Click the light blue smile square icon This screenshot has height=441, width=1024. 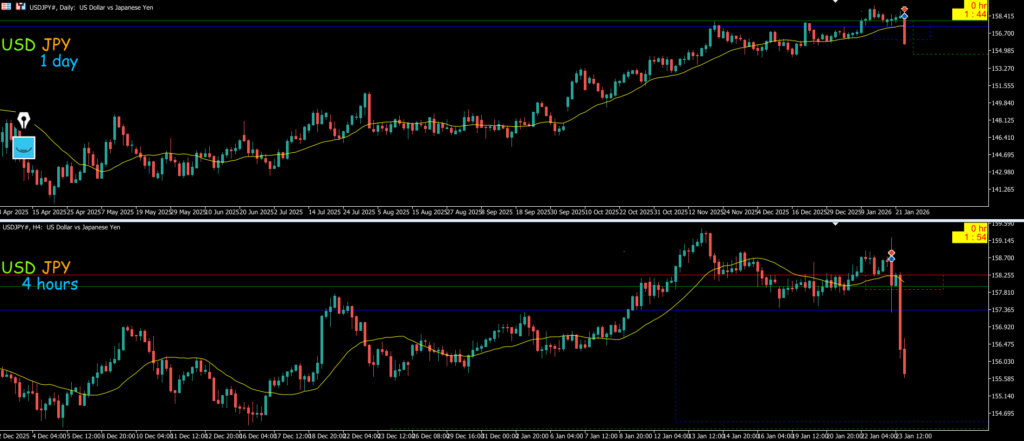pyautogui.click(x=24, y=147)
